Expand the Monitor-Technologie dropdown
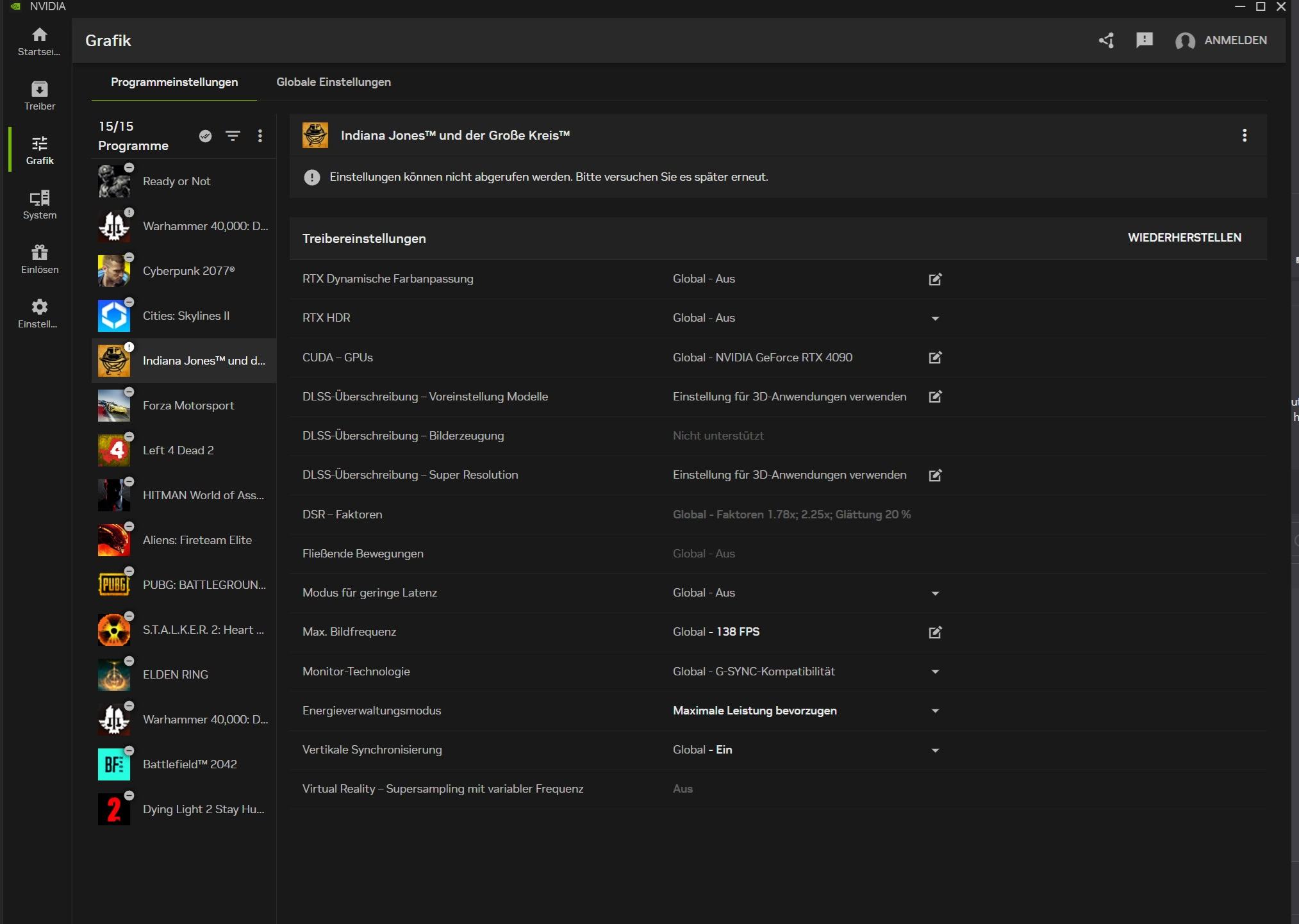 pos(935,672)
